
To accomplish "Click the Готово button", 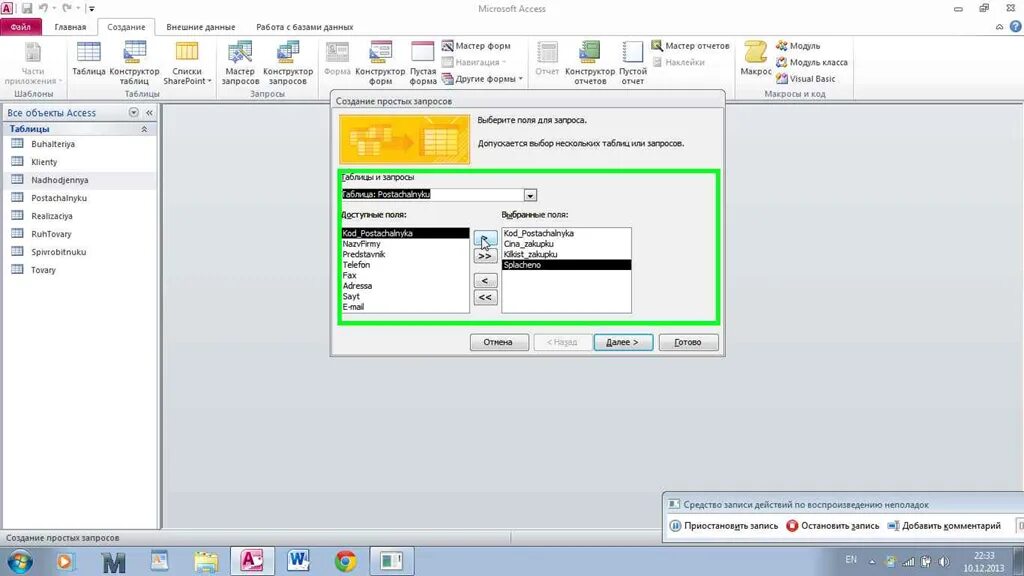I will coord(688,342).
